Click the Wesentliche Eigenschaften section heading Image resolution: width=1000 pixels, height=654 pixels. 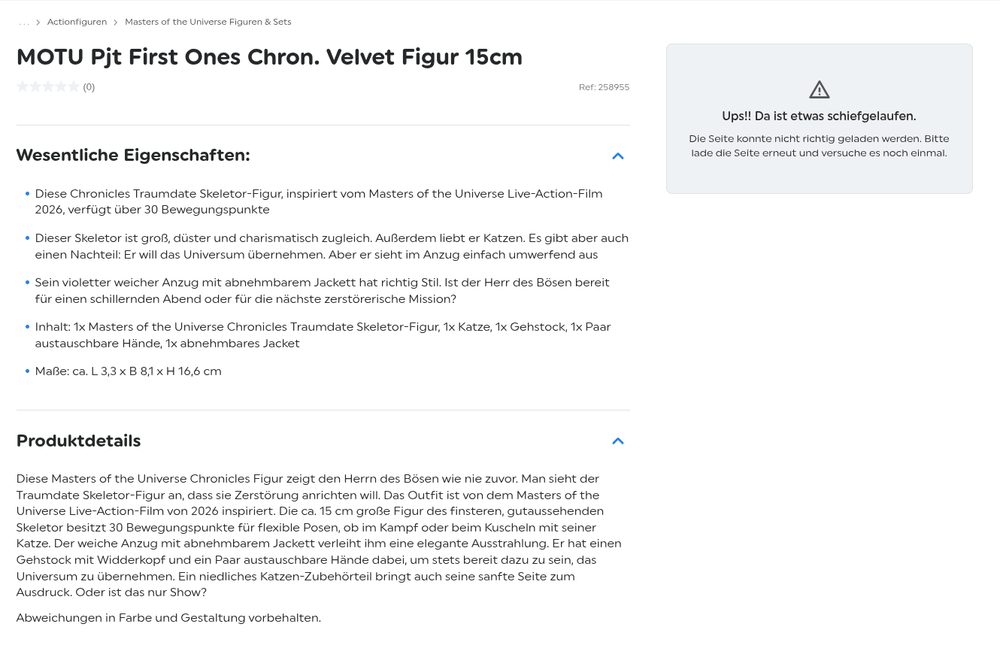[133, 155]
